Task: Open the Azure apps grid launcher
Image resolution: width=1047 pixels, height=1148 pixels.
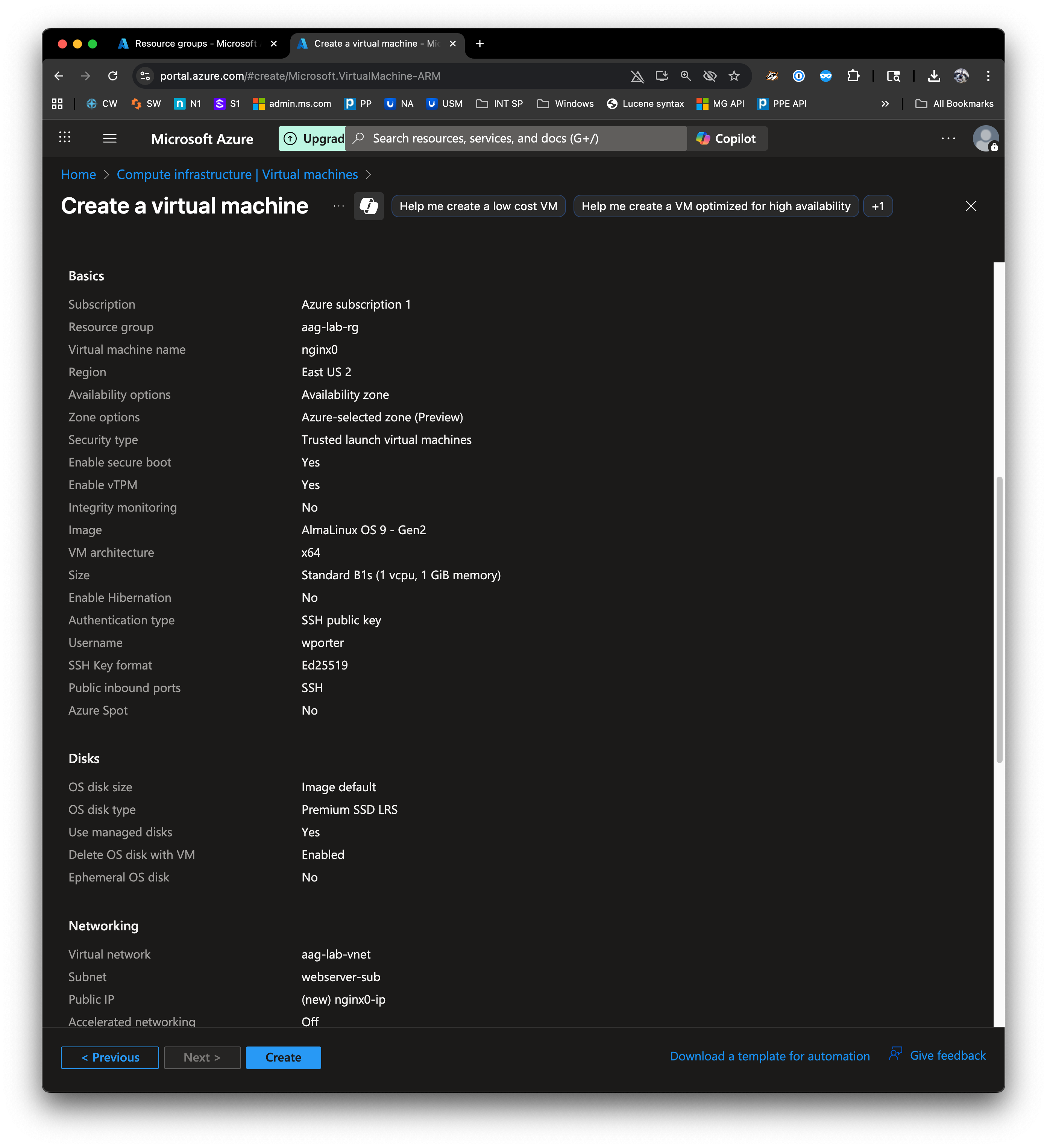Action: [x=65, y=138]
